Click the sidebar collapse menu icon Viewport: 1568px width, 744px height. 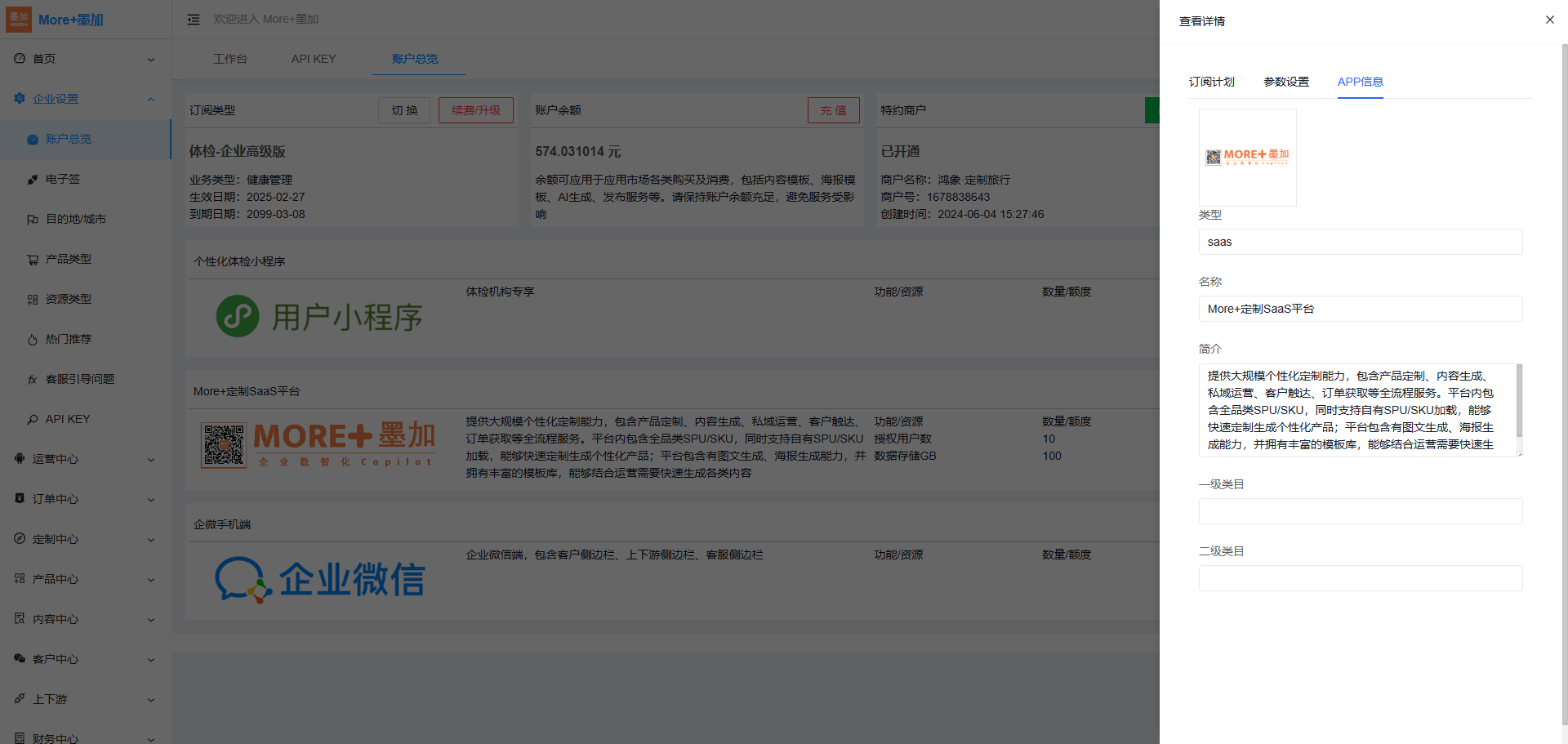pyautogui.click(x=194, y=20)
